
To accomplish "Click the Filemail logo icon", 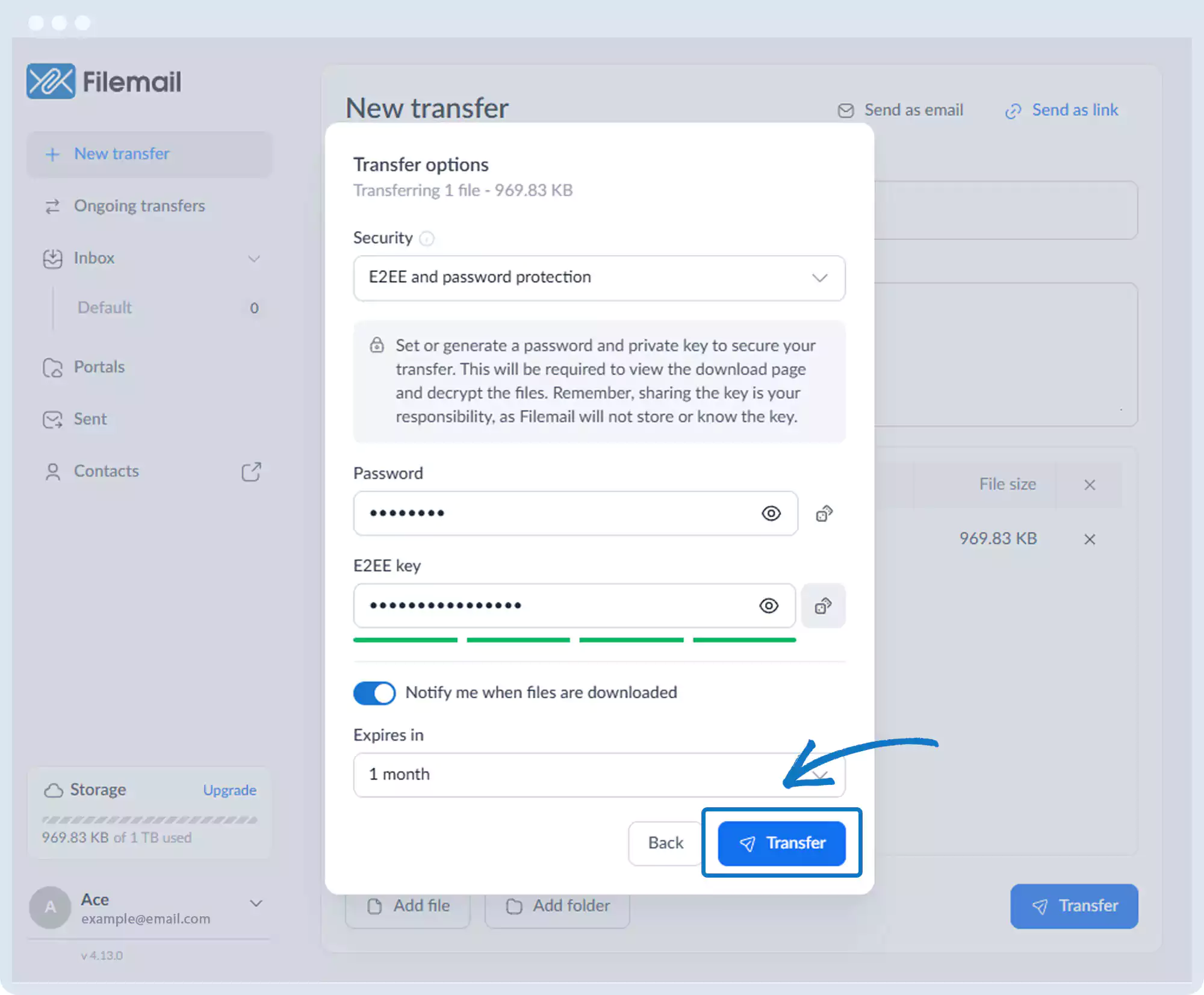I will (x=51, y=81).
